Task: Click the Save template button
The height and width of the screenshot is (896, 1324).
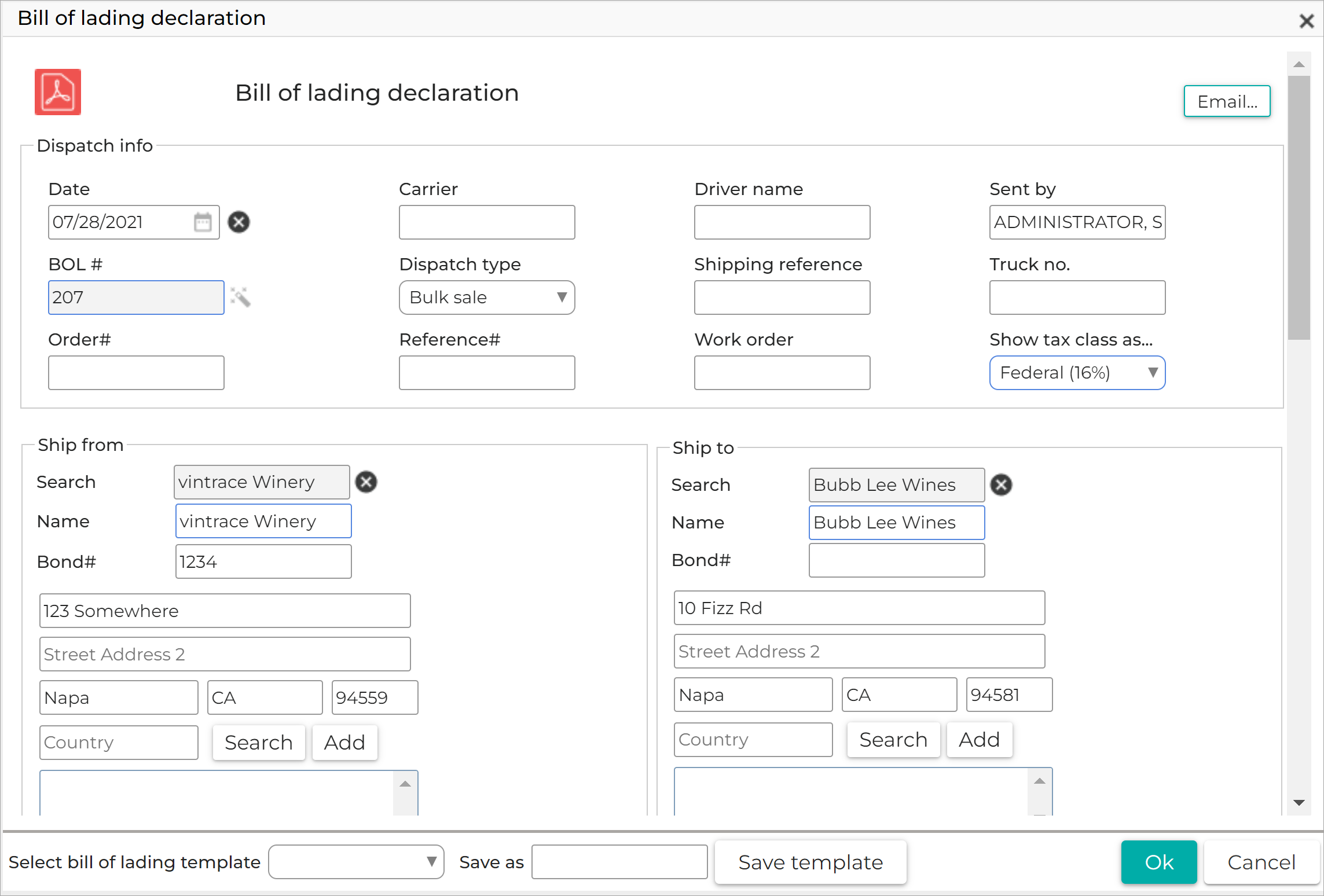Action: coord(810,862)
